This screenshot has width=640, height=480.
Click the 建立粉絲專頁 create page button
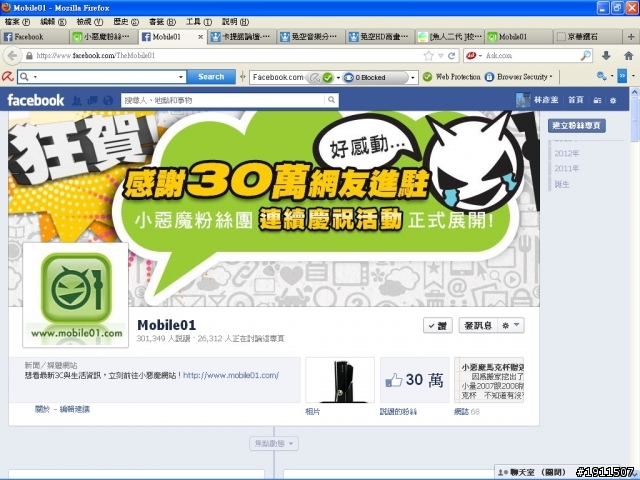(576, 125)
